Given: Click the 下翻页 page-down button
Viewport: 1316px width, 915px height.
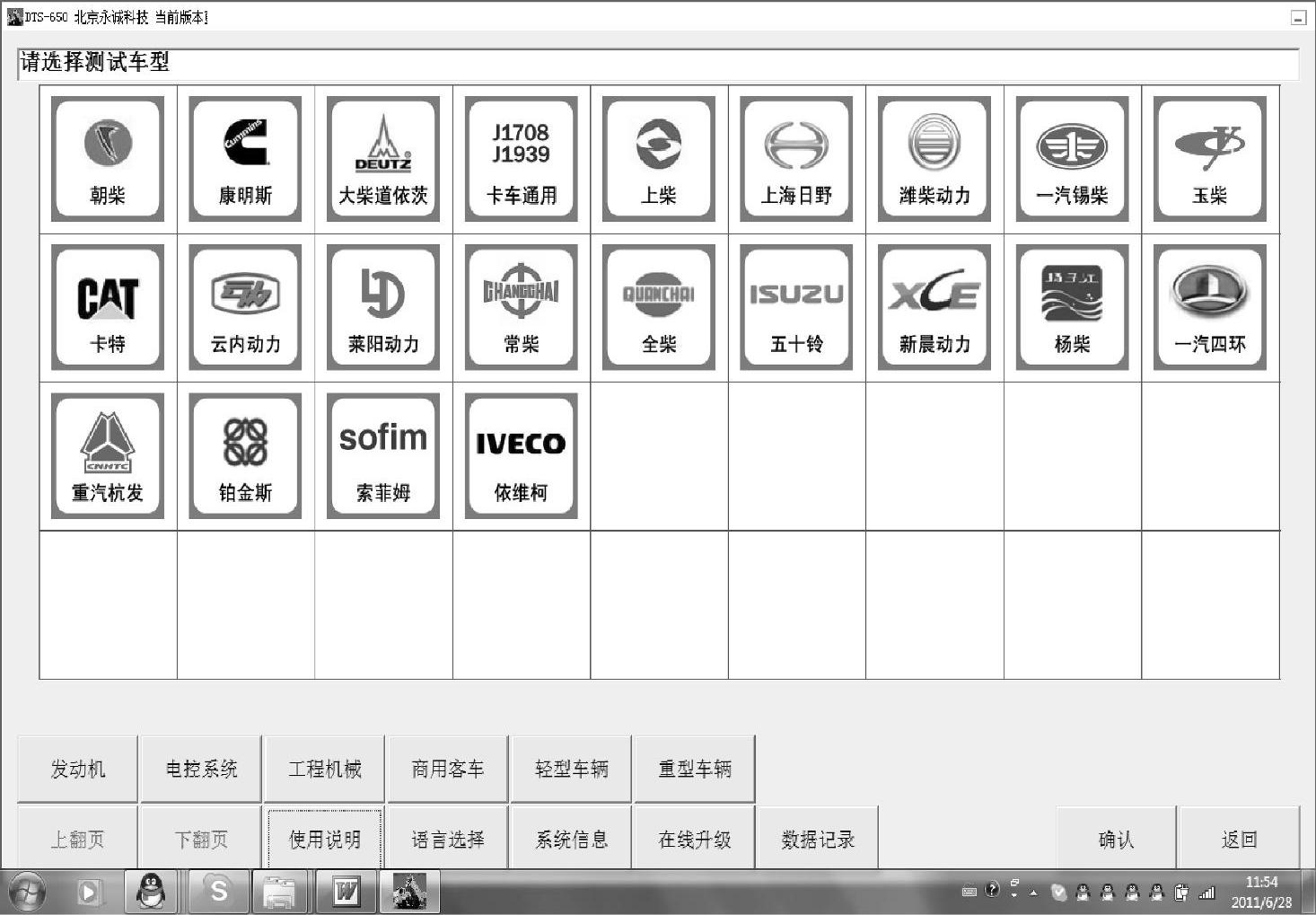Looking at the screenshot, I should coord(202,839).
